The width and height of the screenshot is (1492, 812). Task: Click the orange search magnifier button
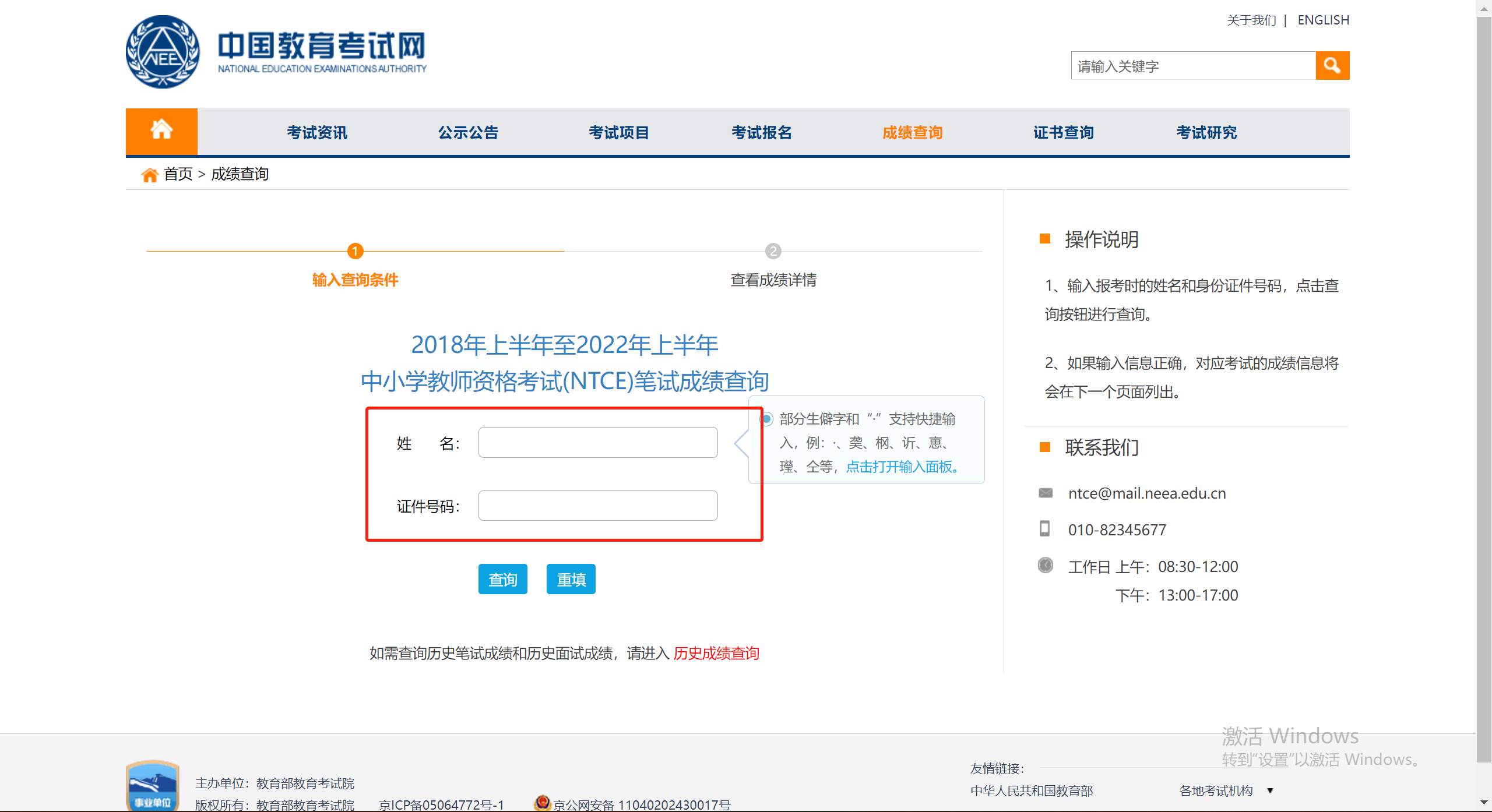point(1332,65)
